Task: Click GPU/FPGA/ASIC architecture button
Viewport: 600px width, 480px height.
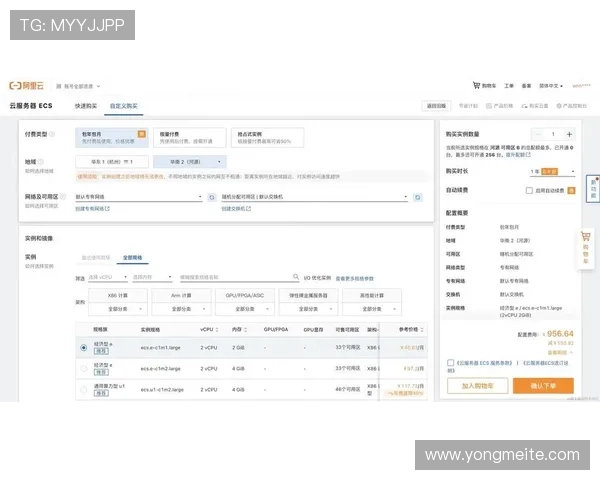Action: coord(245,296)
